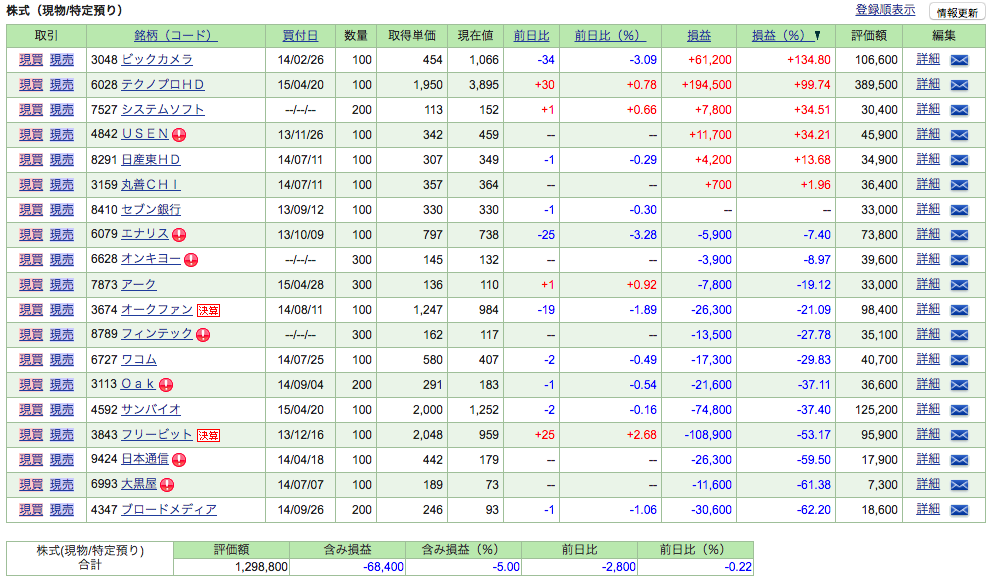
Task: Click 現買 for テクノプロHD
Action: [x=31, y=85]
